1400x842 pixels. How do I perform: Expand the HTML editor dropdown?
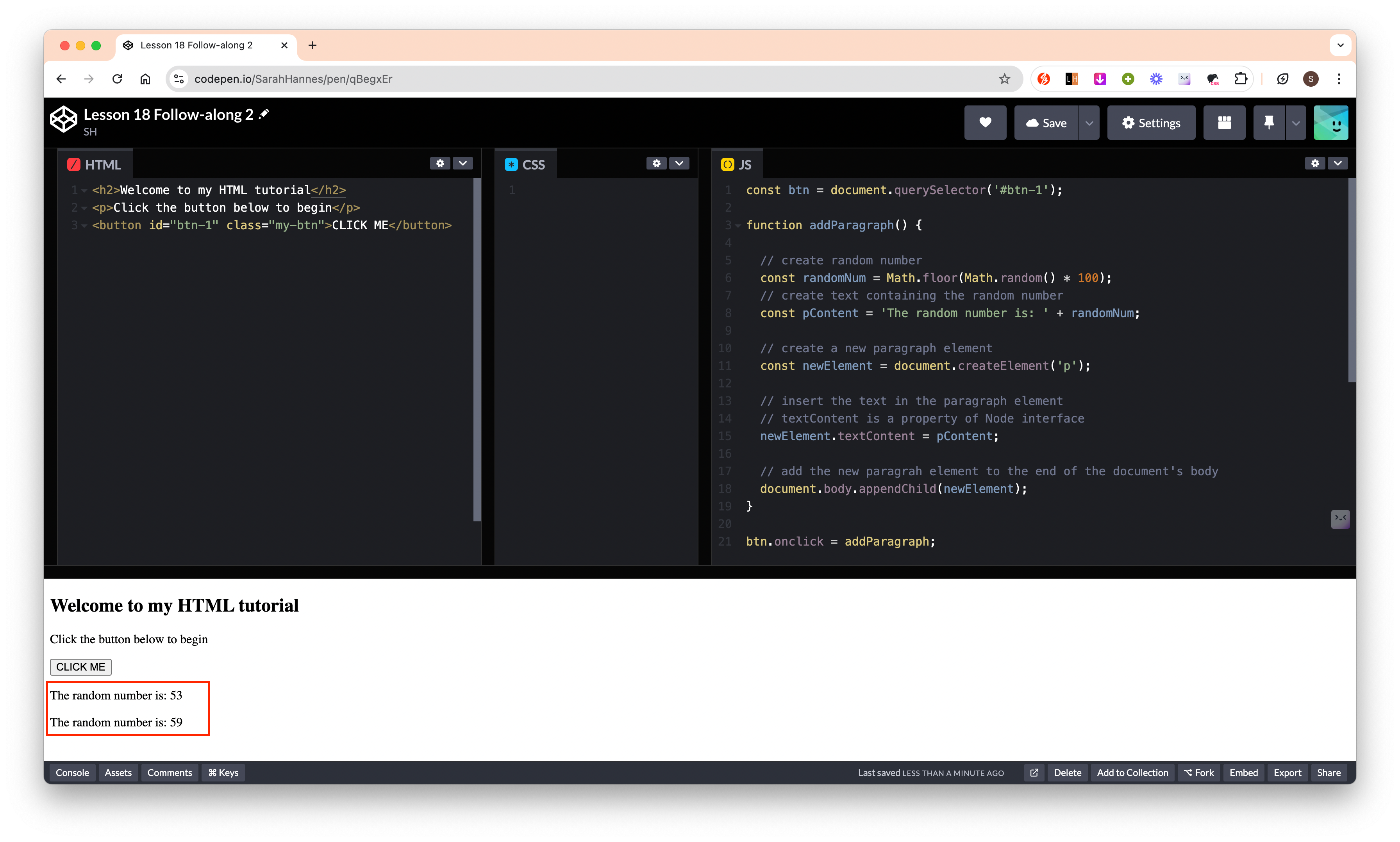462,163
